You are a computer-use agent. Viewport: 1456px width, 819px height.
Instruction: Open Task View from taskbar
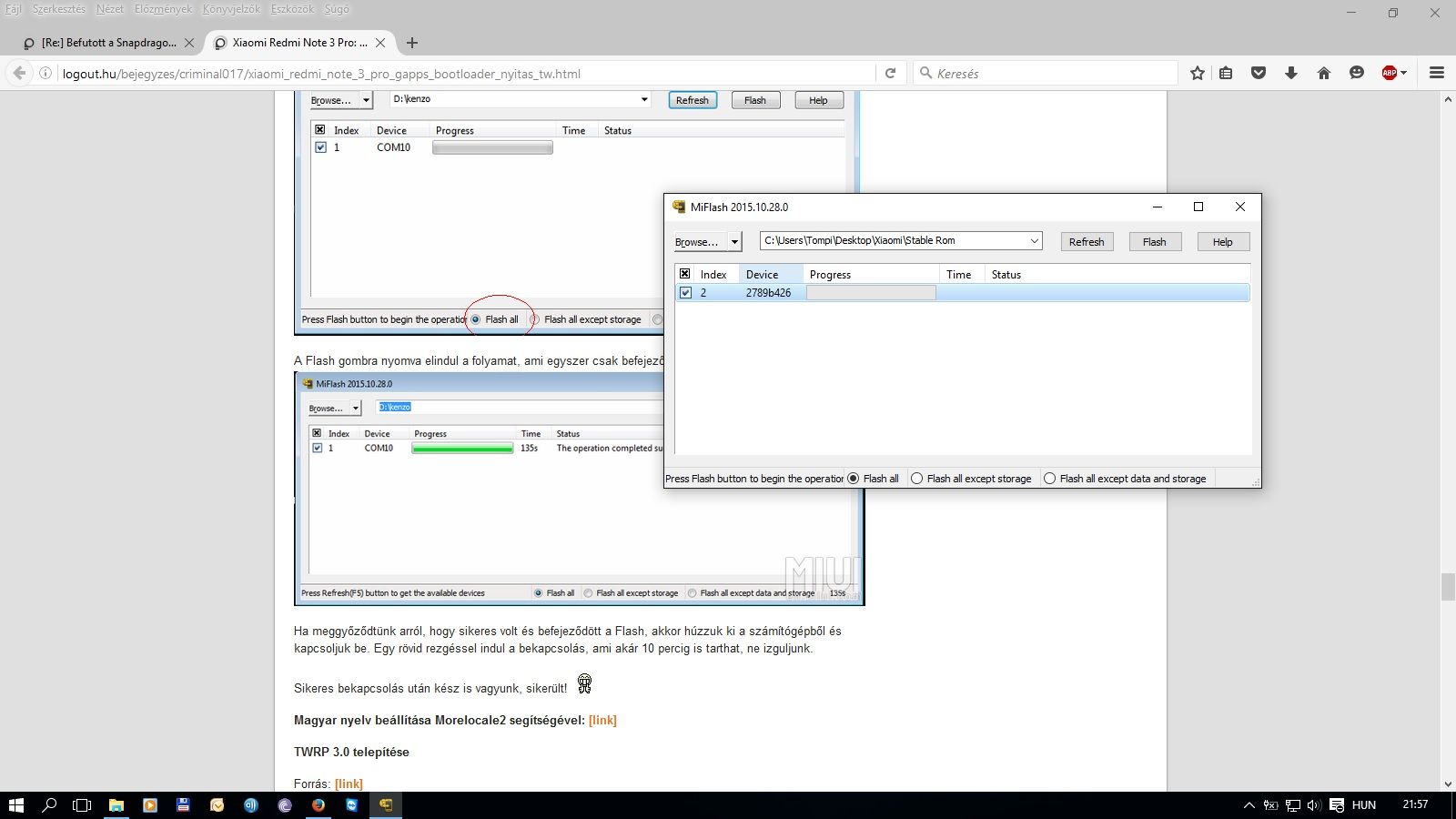pyautogui.click(x=82, y=805)
